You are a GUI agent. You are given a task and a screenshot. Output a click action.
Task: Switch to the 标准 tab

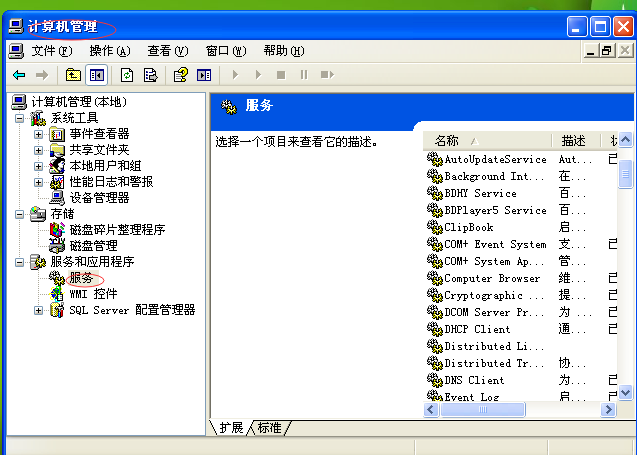269,428
